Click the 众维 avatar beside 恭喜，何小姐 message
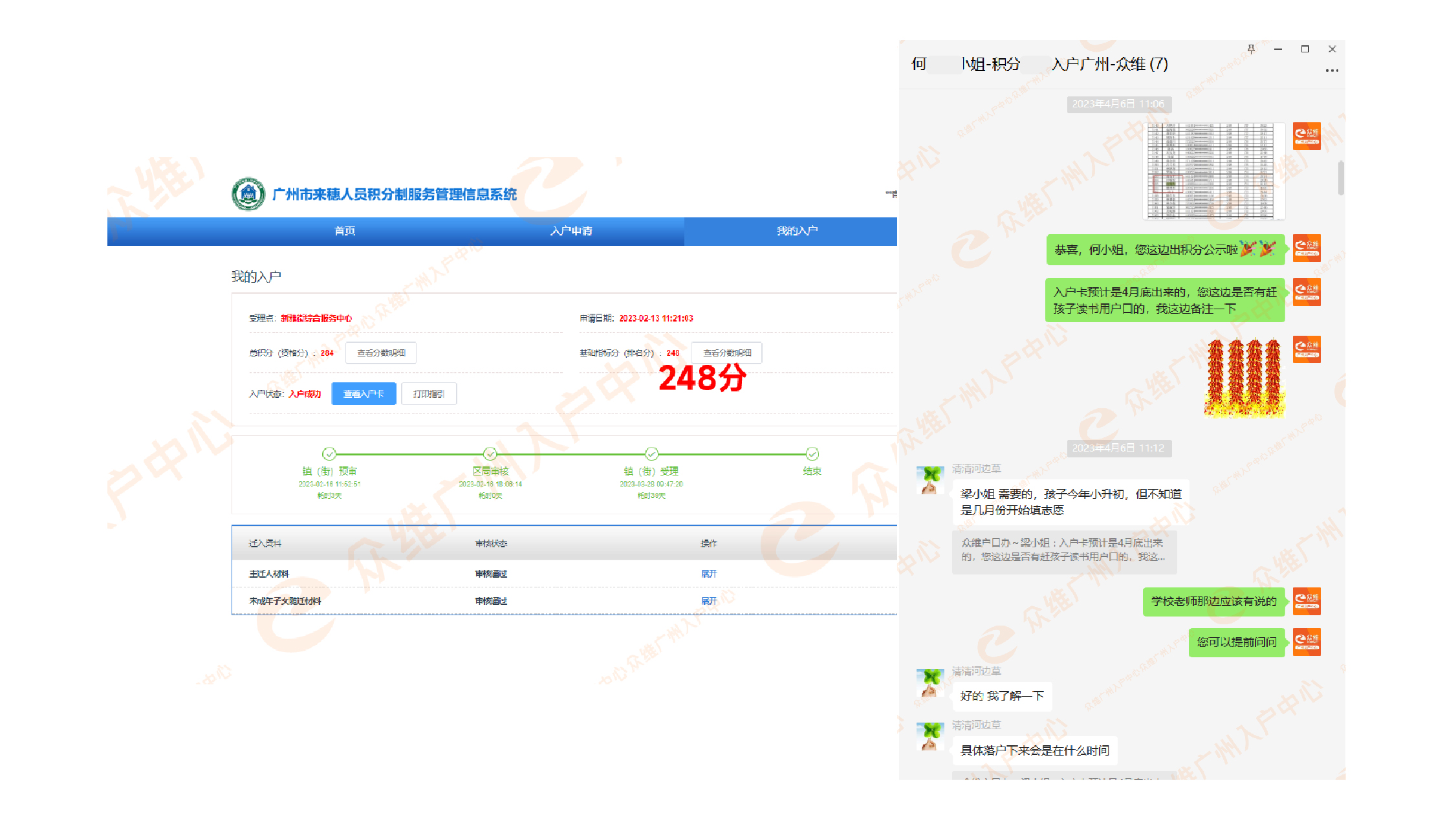The width and height of the screenshot is (1456, 819). pos(1307,248)
